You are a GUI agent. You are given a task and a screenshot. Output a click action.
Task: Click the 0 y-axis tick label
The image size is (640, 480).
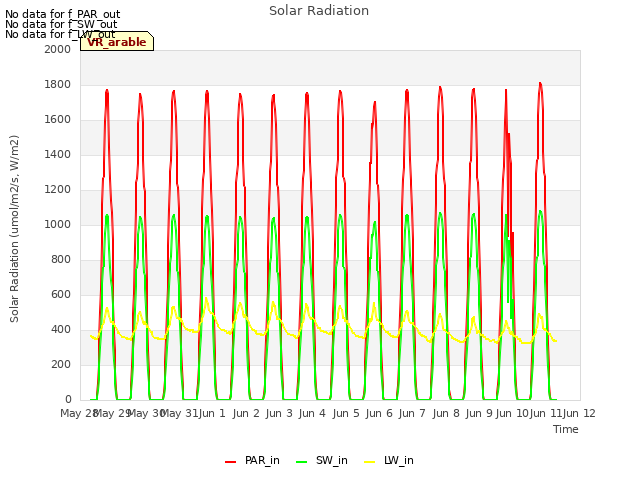pos(68,399)
